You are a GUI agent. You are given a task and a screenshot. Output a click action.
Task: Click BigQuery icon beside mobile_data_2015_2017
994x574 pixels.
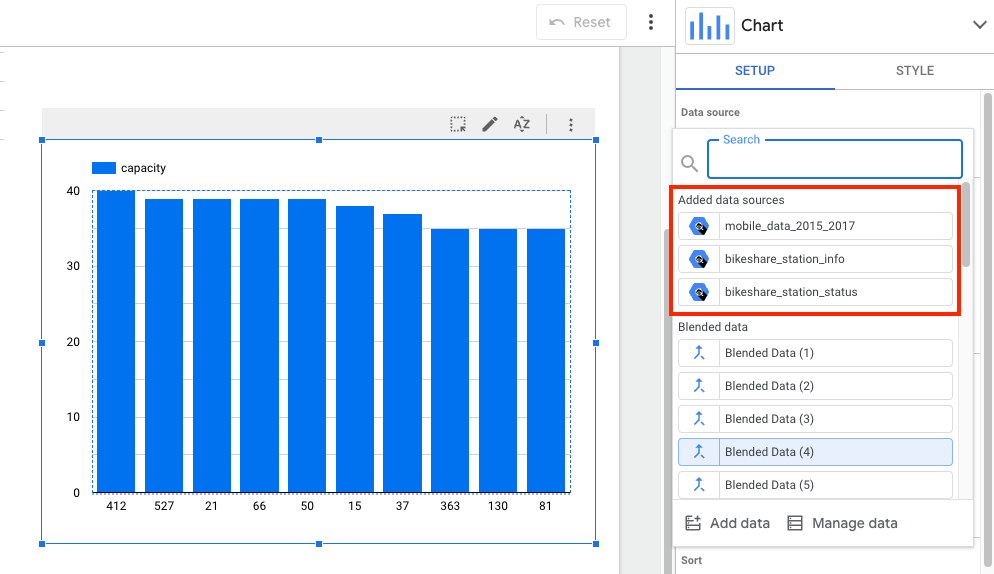(x=699, y=226)
